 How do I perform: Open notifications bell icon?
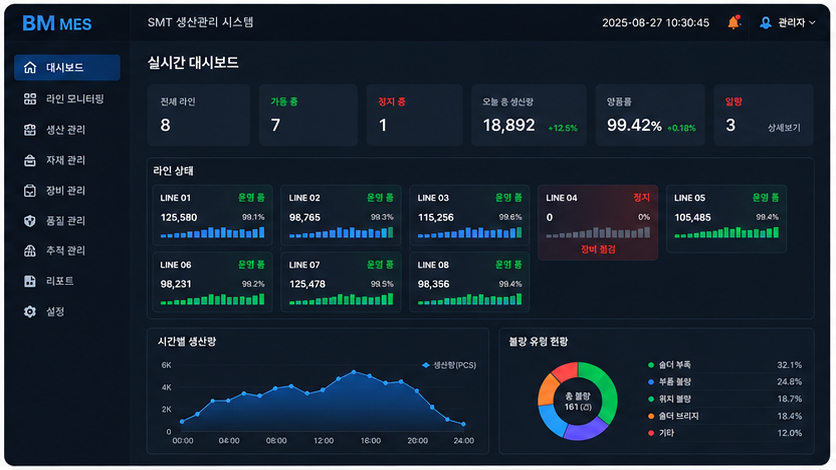734,22
